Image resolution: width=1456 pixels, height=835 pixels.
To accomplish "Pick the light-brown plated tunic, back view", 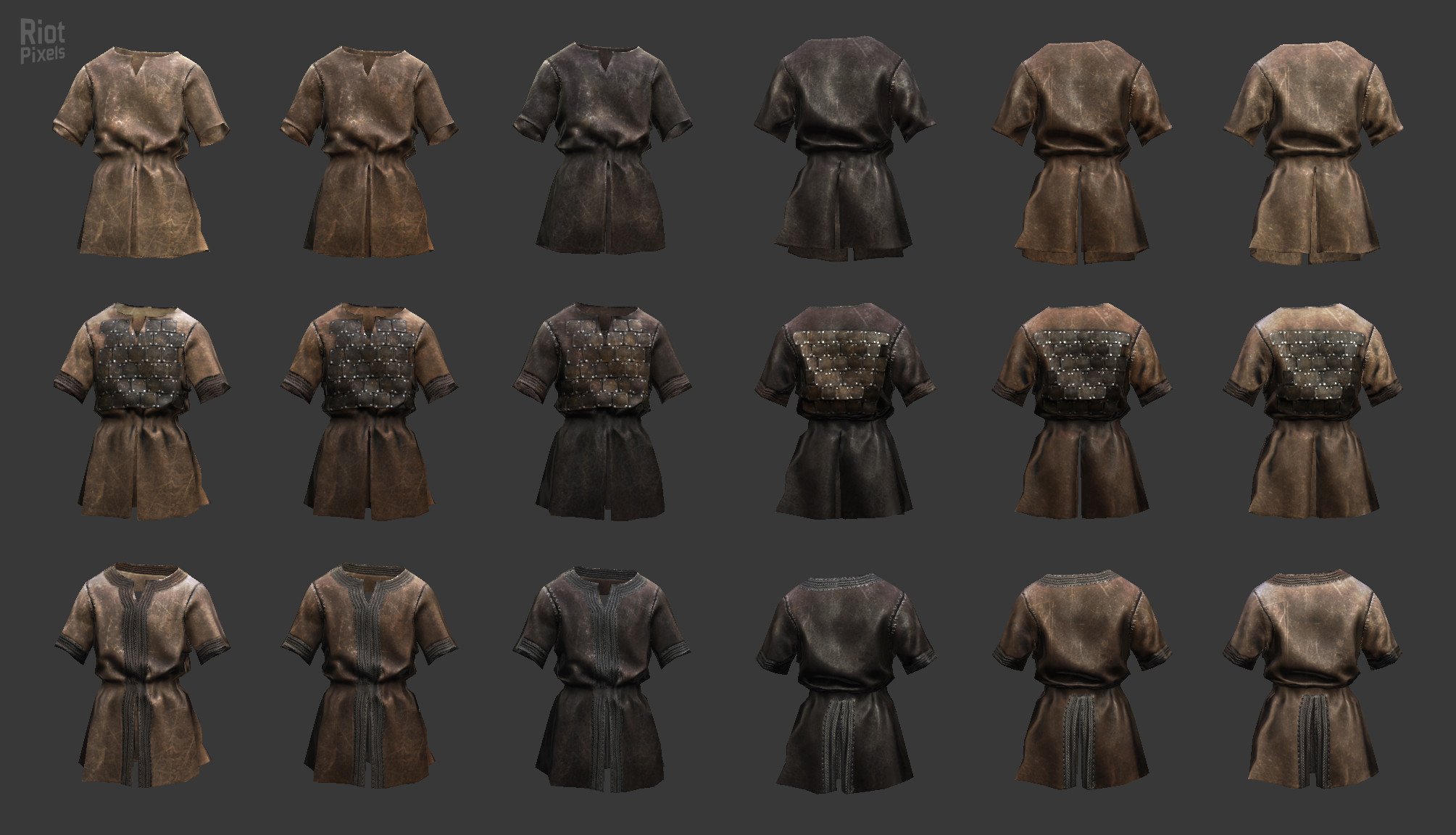I will coord(1313,410).
